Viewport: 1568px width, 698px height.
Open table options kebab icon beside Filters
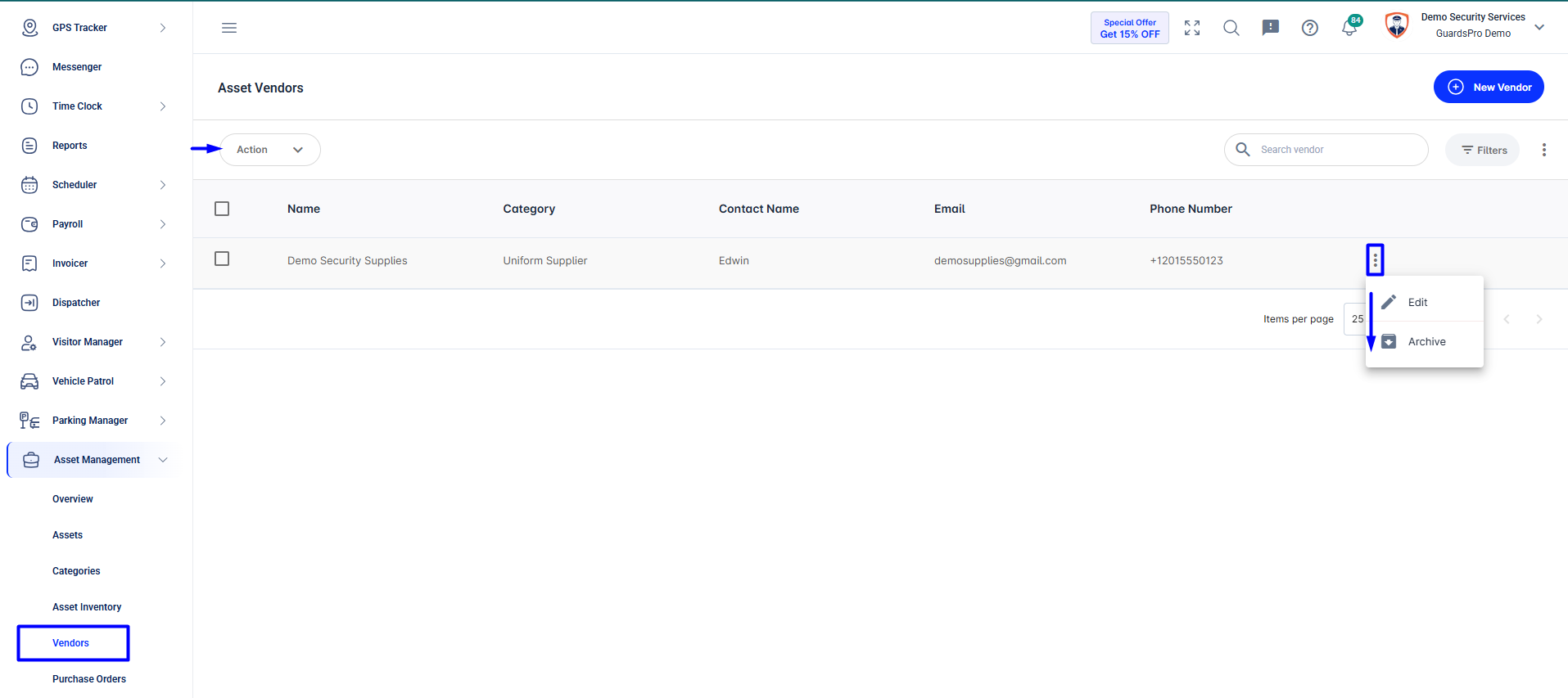[x=1544, y=150]
